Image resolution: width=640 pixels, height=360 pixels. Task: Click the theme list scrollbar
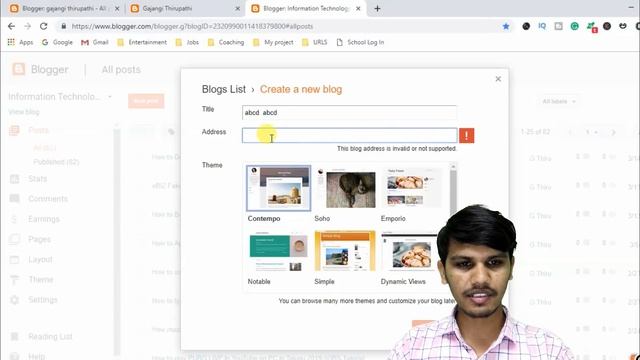point(453,192)
